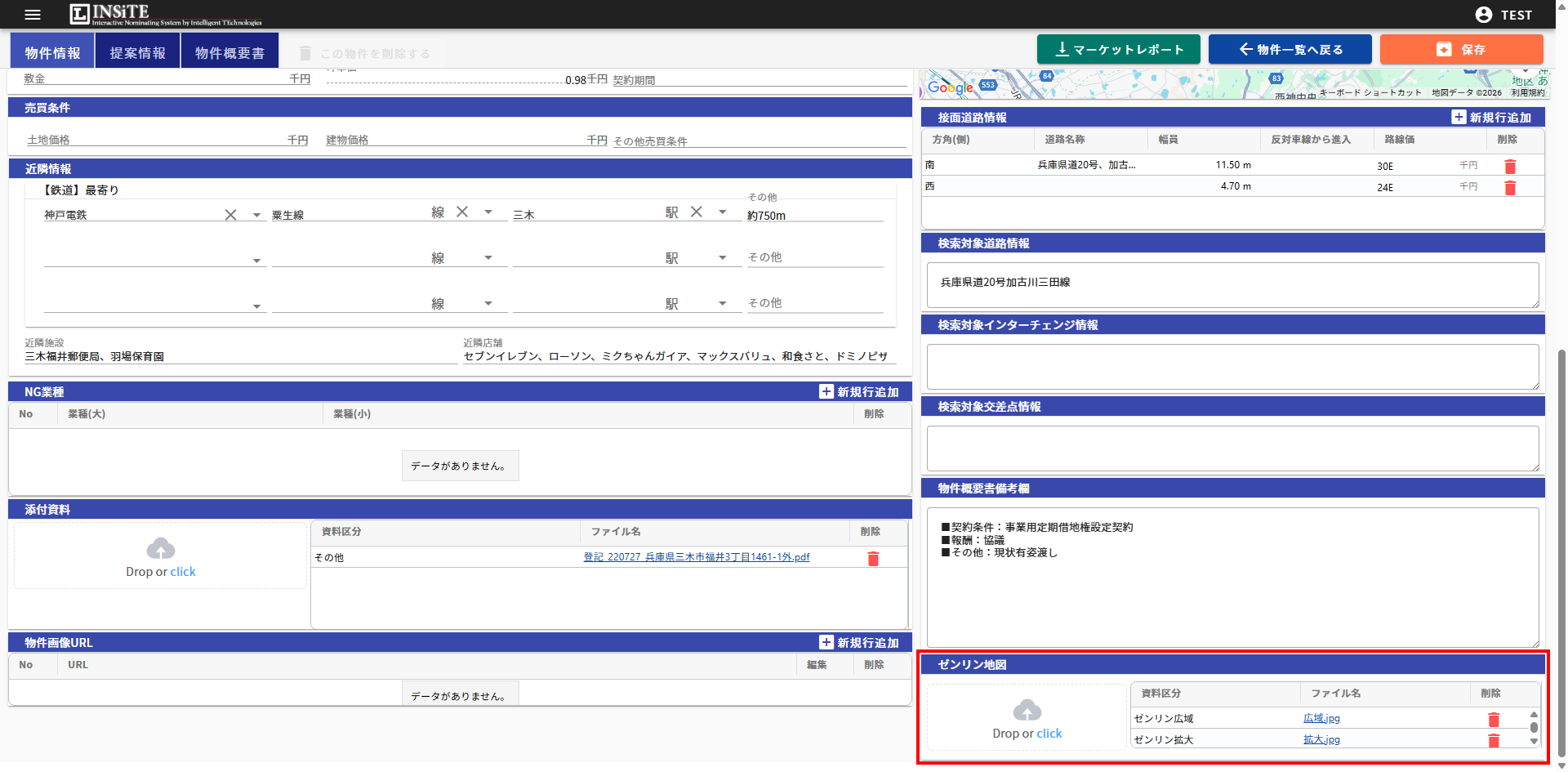Viewport: 1568px width, 772px height.
Task: Open the 粟生線 line dropdown
Action: tap(488, 212)
